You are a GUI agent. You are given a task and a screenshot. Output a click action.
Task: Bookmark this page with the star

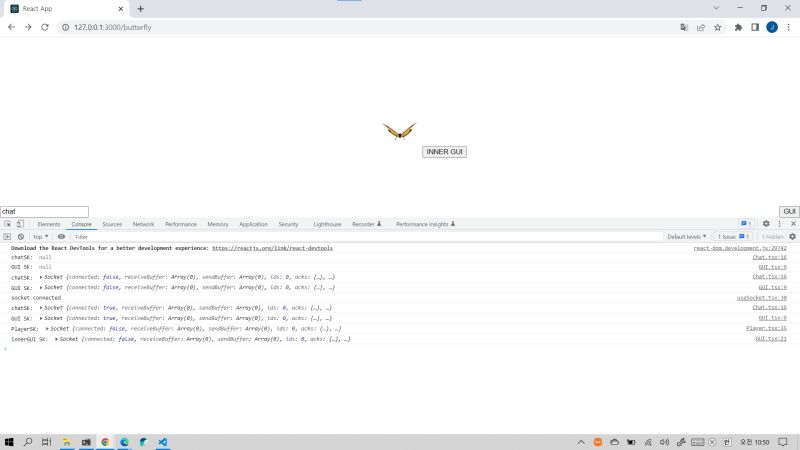718,28
